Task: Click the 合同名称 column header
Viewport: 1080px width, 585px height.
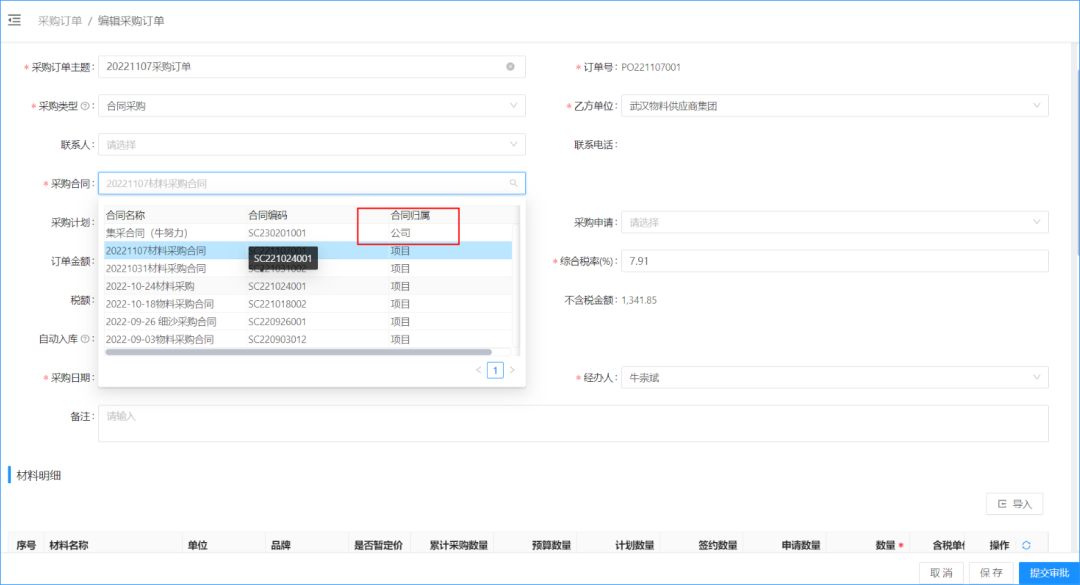Action: pyautogui.click(x=125, y=215)
